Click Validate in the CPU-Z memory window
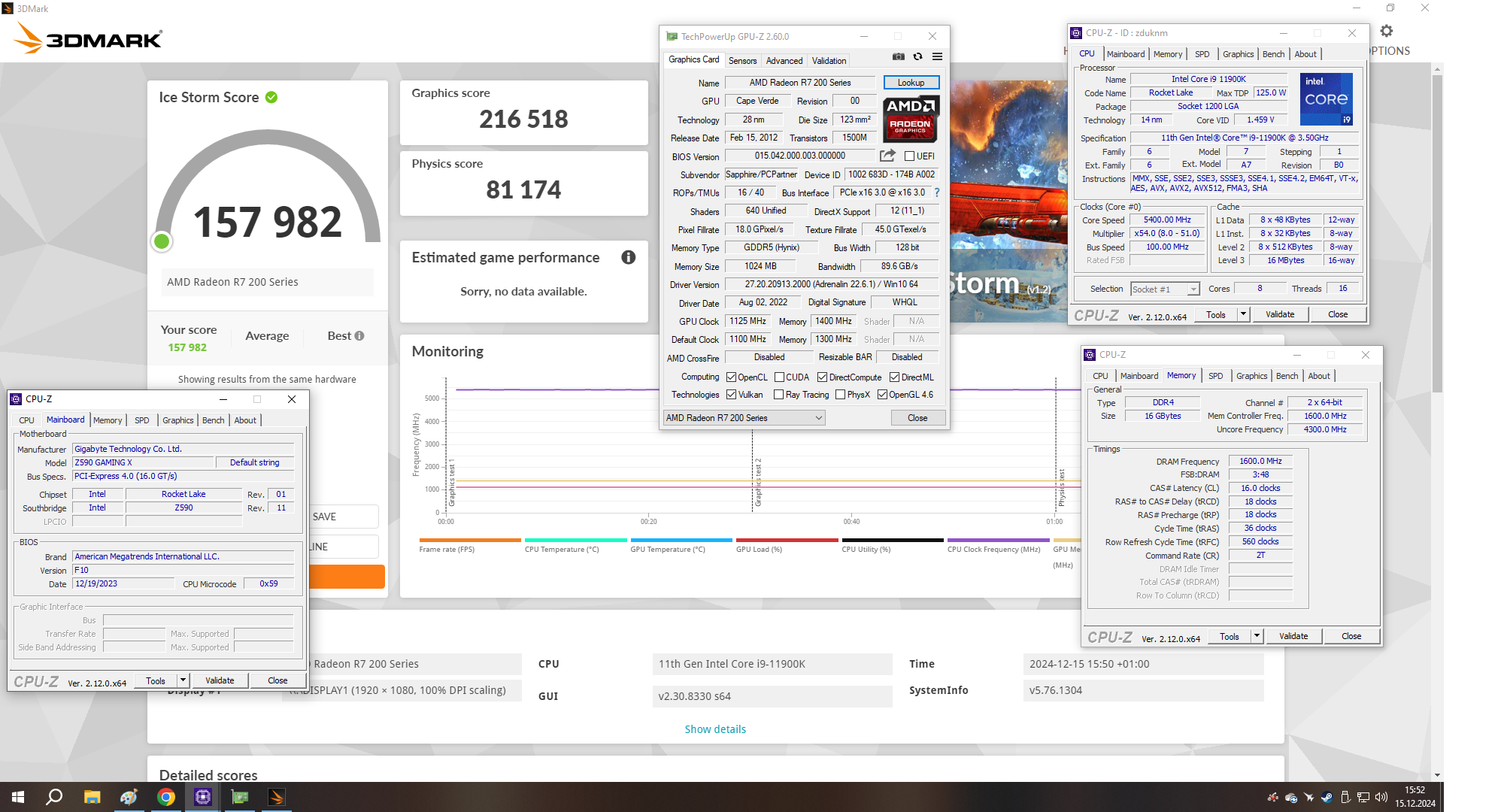1504x812 pixels. pyautogui.click(x=1293, y=636)
